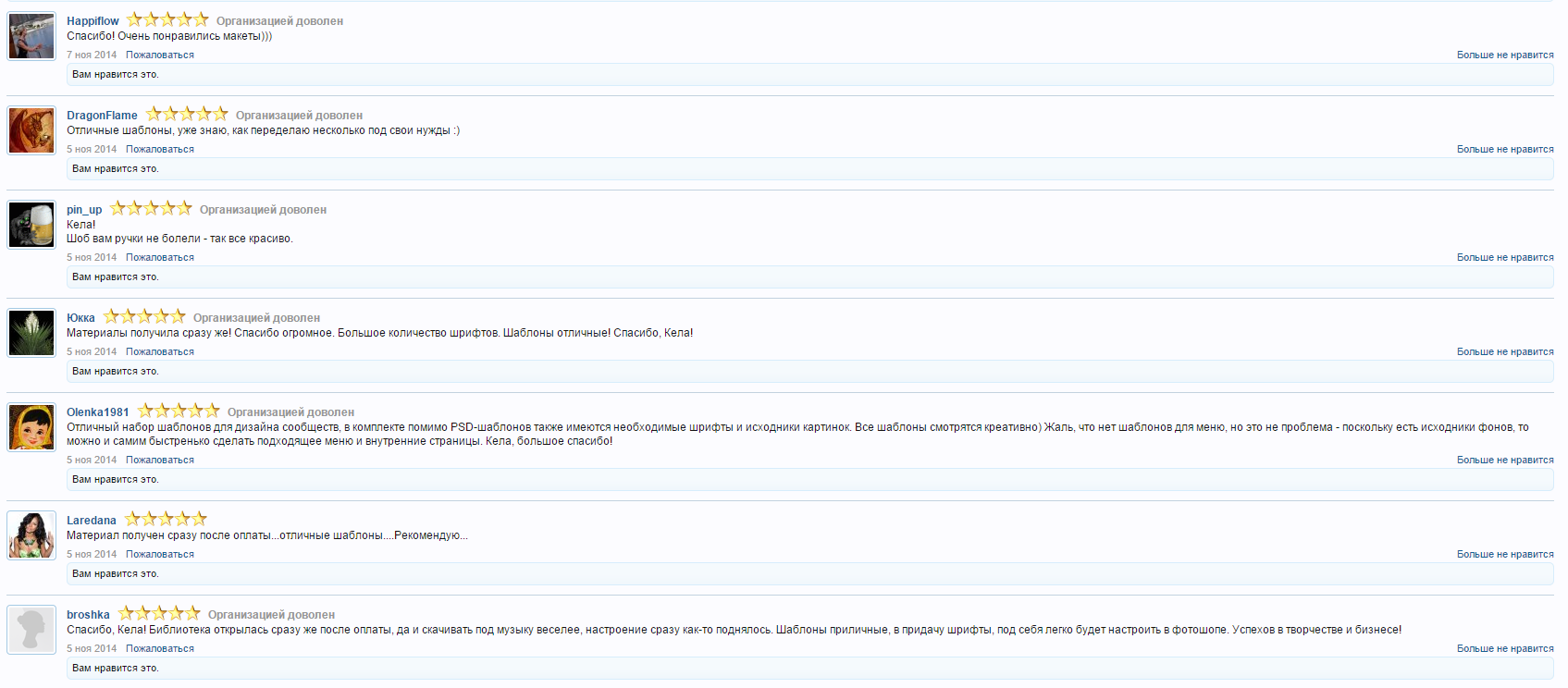Viewport: 1568px width, 688px height.
Task: Unlike Happiflow's review via Больше не нравится
Action: point(1505,55)
